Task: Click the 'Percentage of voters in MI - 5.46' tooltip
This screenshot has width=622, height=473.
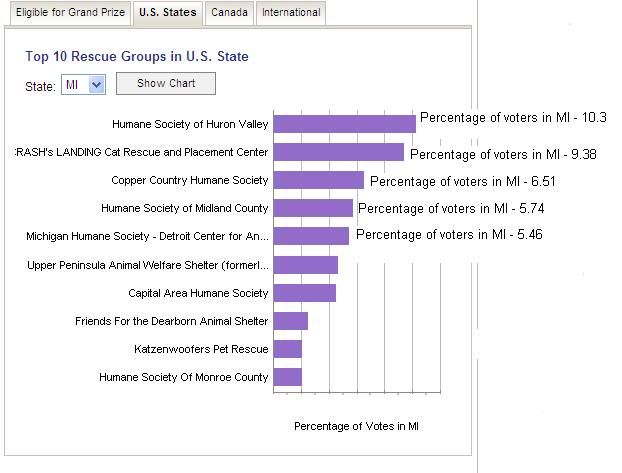Action: pyautogui.click(x=449, y=235)
